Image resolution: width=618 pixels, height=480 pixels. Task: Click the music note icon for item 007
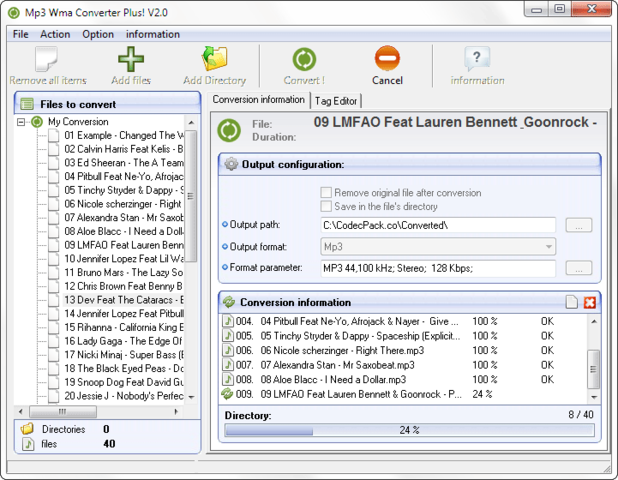228,365
